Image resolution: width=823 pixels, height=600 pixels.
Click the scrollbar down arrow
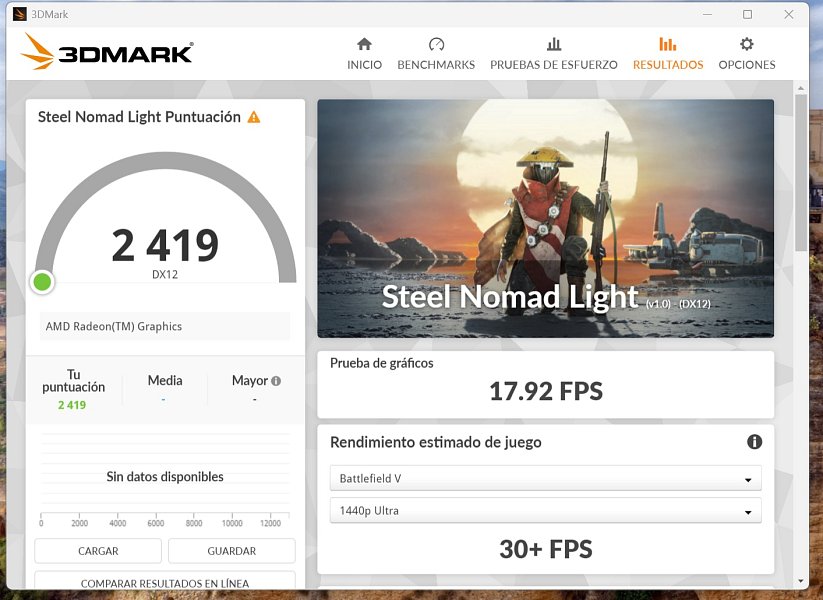[800, 581]
